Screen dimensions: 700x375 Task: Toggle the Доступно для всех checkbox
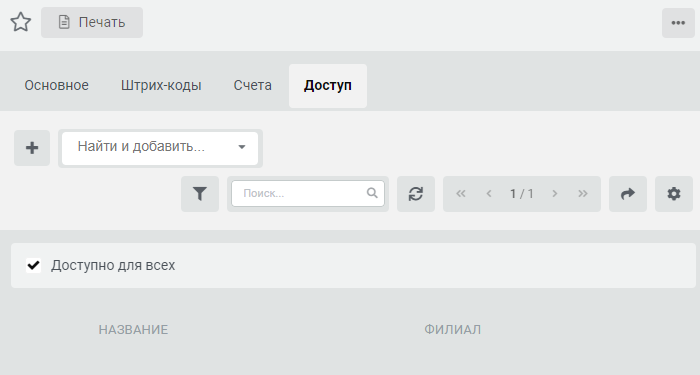pos(33,265)
